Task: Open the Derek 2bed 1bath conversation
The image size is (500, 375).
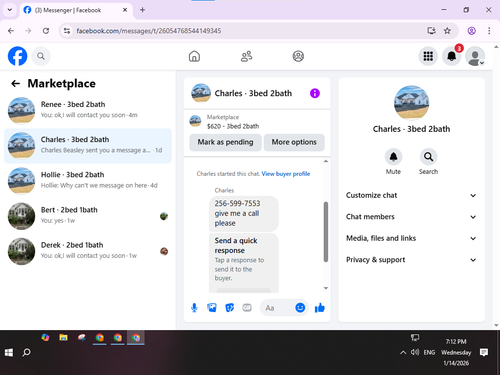Action: [88, 251]
